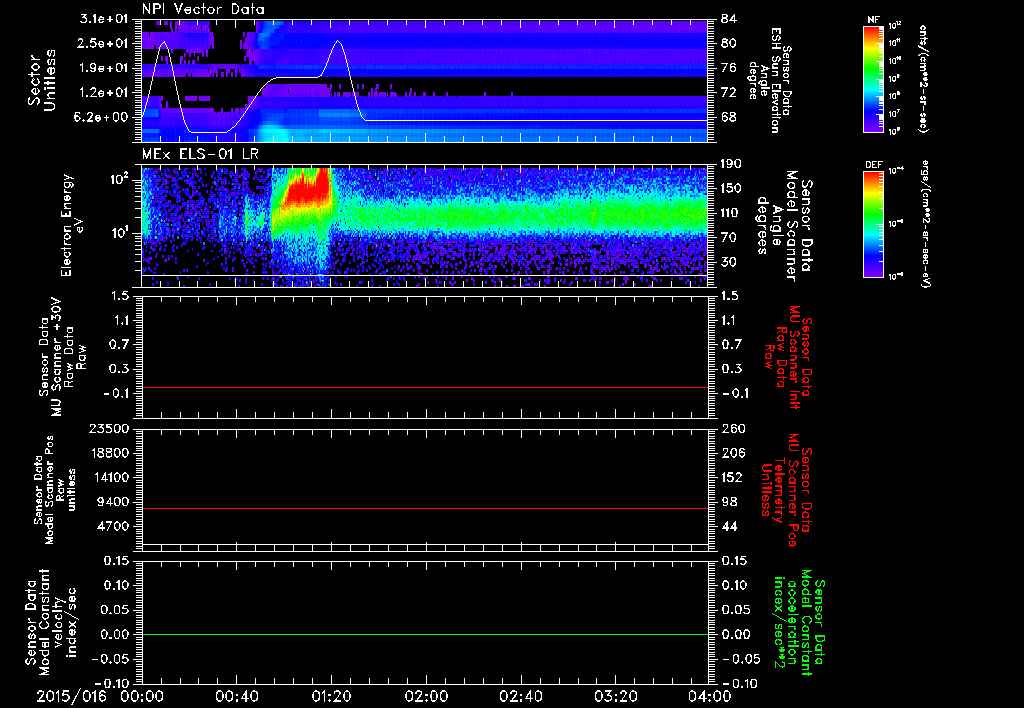Viewport: 1024px width, 708px height.
Task: Click the 1.2e+01 sector tick value
Action: coord(104,93)
